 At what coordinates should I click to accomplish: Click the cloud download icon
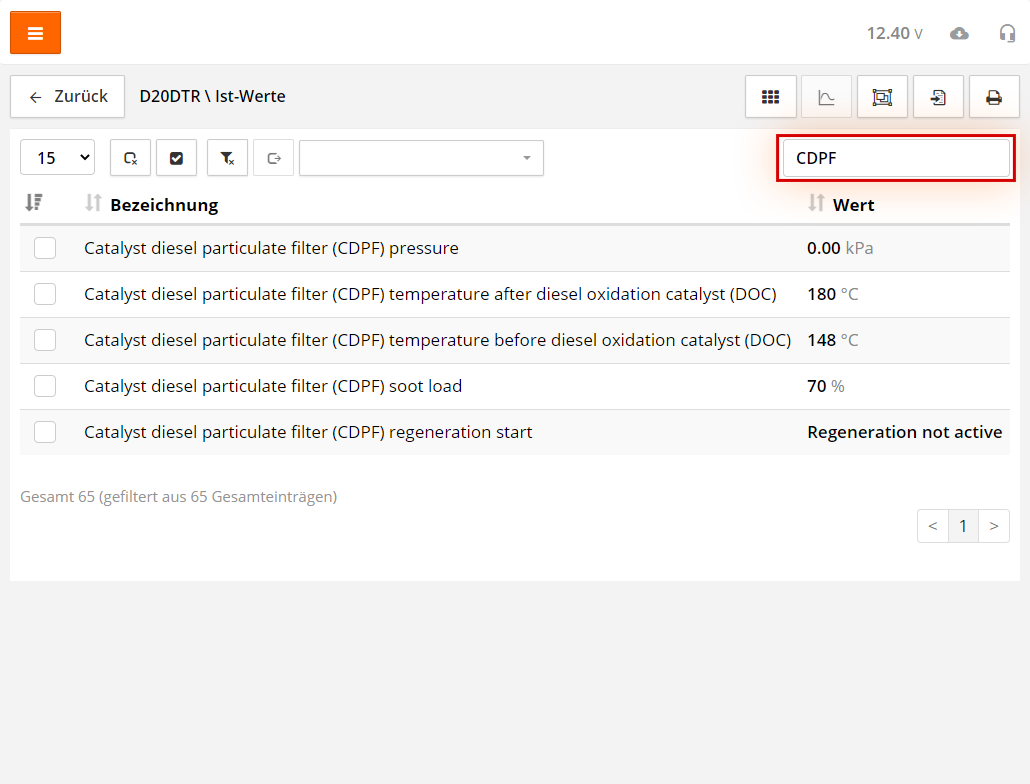click(959, 33)
